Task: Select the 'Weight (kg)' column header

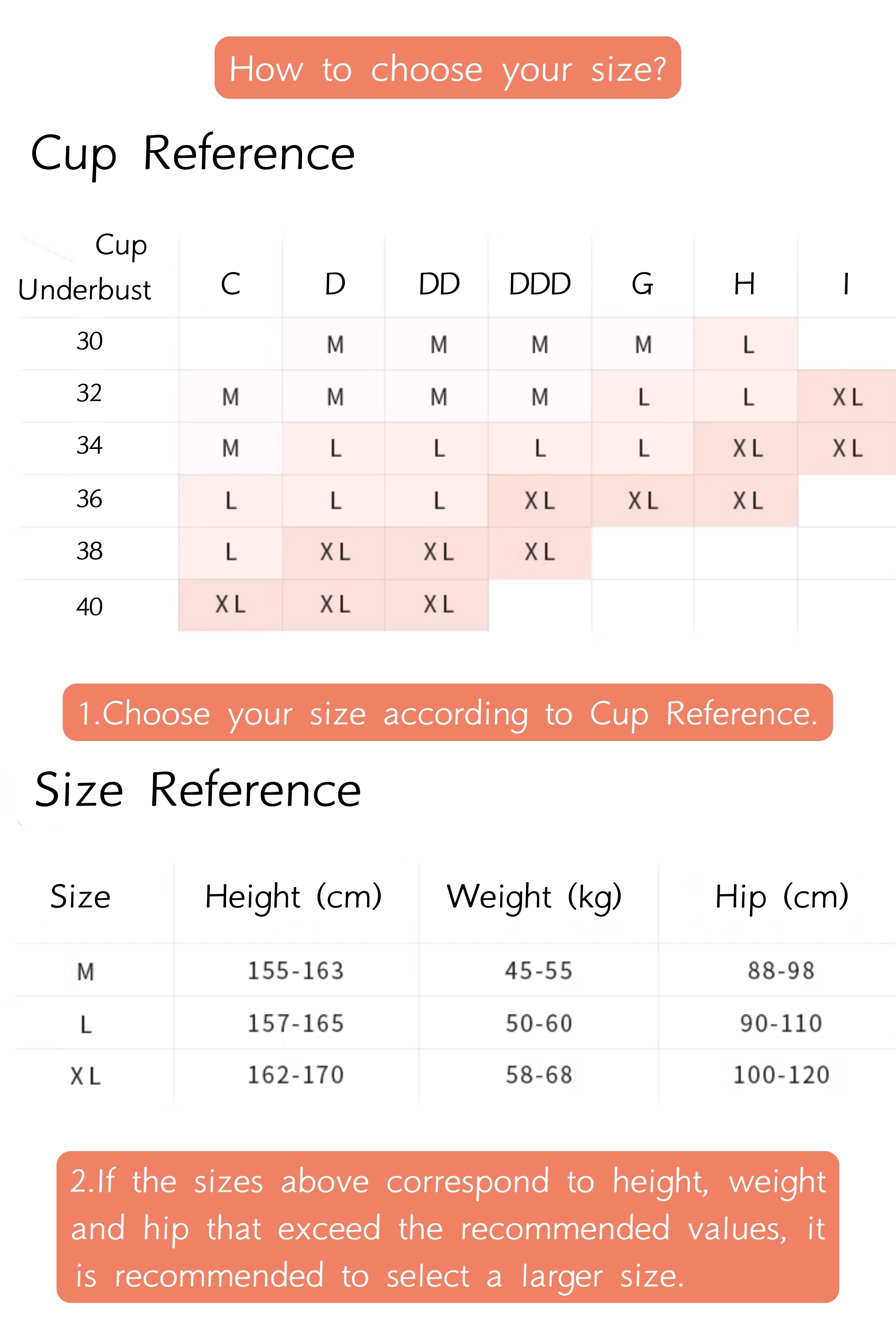Action: coord(534,897)
